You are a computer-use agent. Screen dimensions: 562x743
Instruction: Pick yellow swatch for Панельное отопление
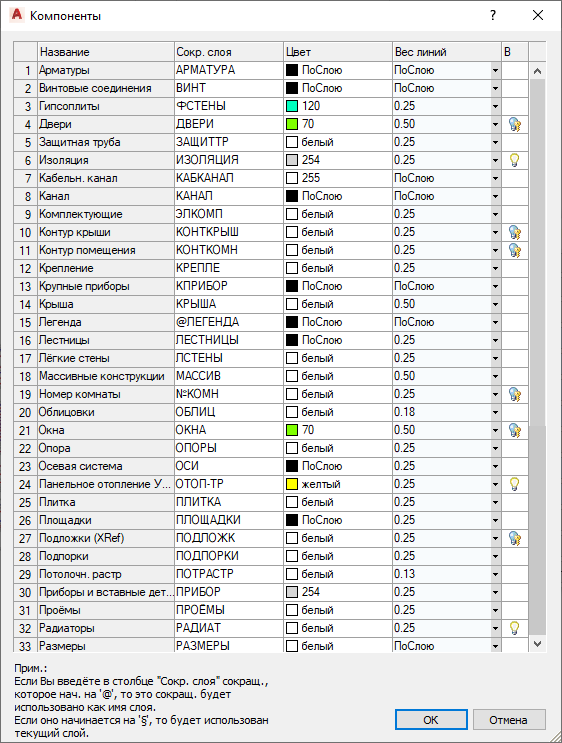coord(292,484)
